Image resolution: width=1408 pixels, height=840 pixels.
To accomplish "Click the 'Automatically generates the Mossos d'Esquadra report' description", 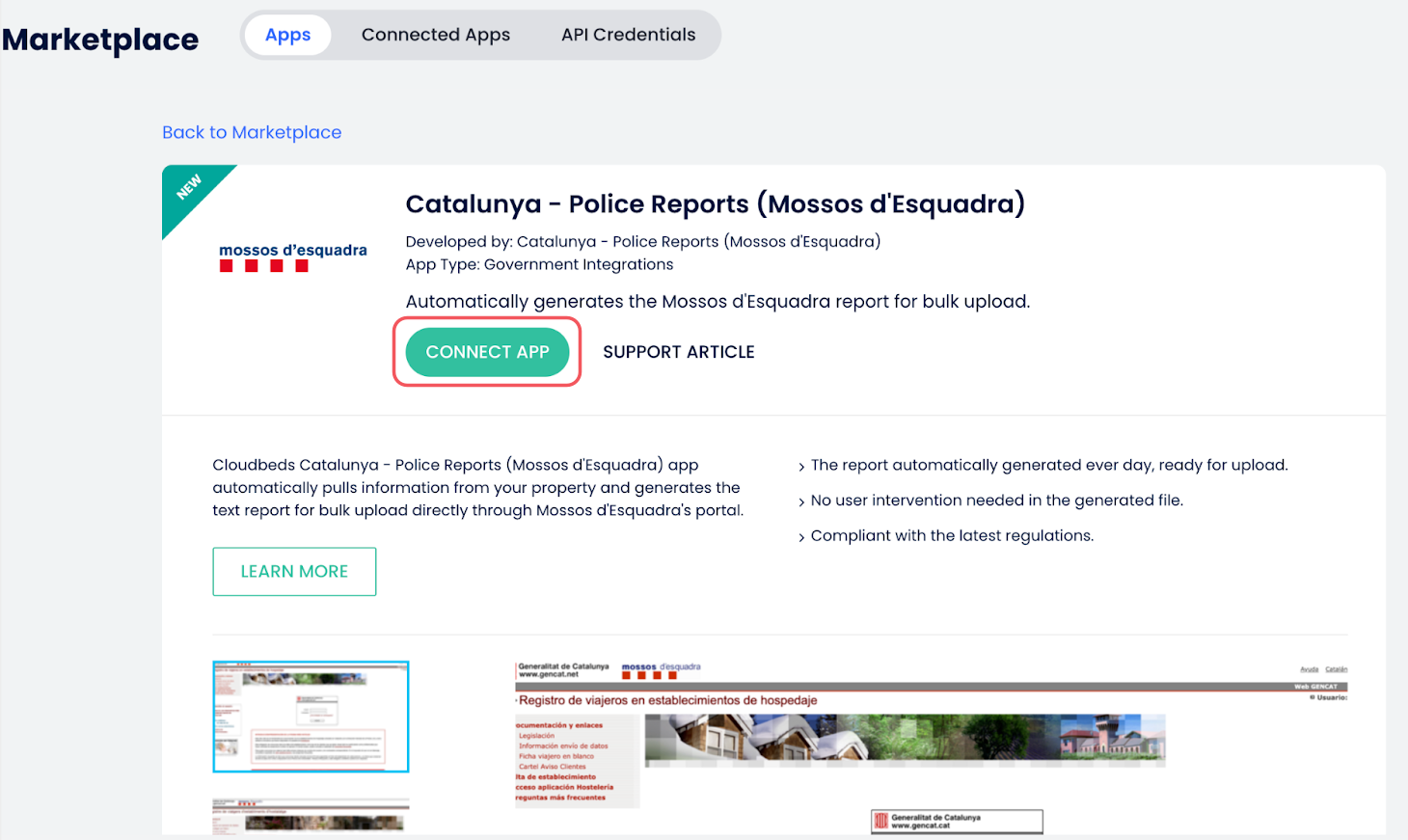I will point(718,302).
